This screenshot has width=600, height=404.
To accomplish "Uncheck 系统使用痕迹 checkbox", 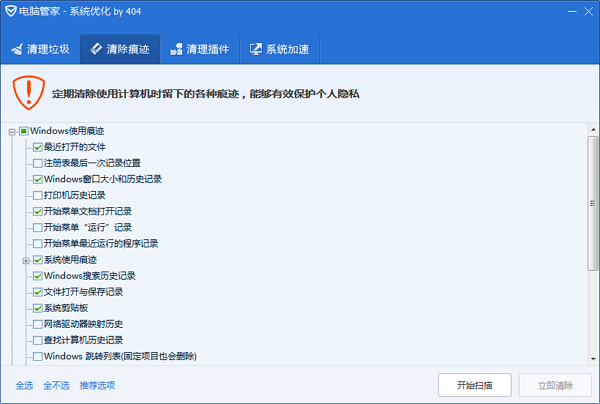I will pyautogui.click(x=38, y=260).
